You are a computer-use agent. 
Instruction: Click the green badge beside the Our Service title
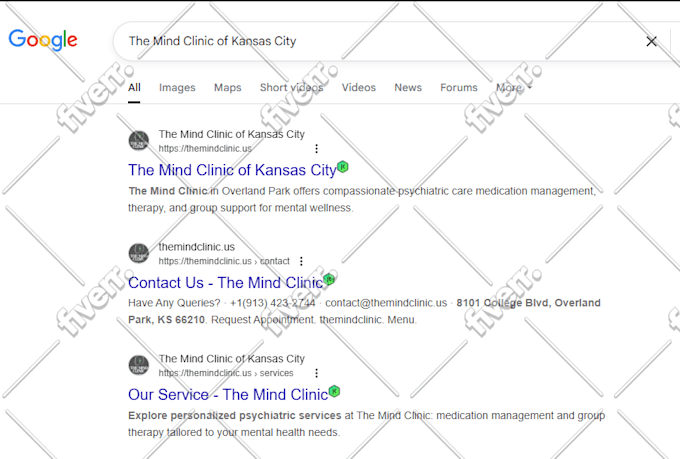click(x=334, y=391)
